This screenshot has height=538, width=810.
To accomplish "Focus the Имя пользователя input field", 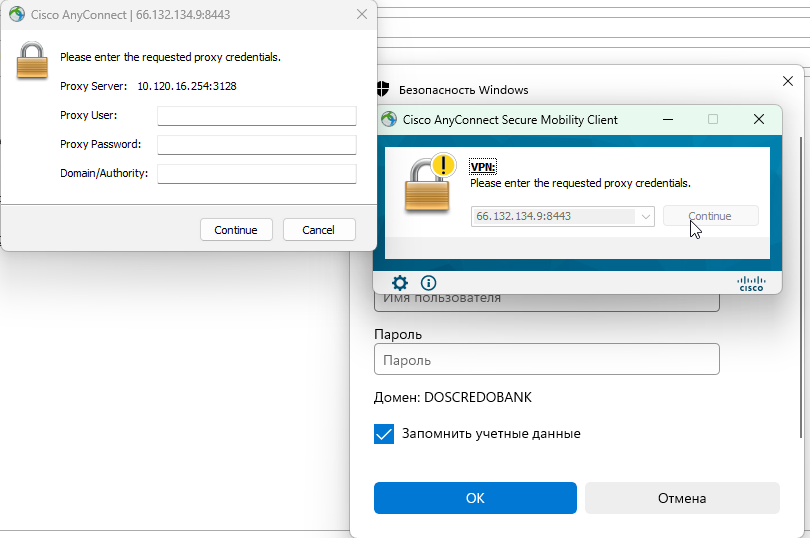I will (x=547, y=302).
